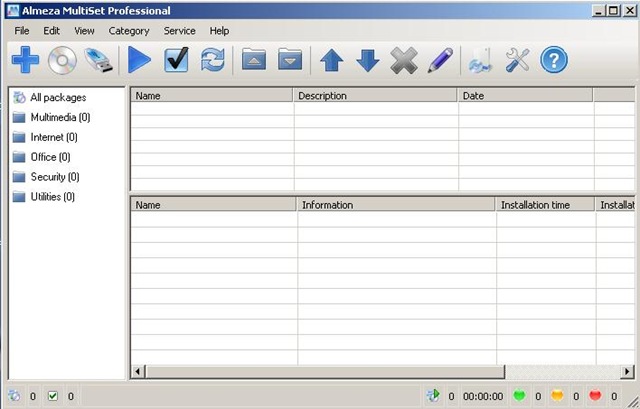The width and height of the screenshot is (640, 409).
Task: Open the Edit menu
Action: click(x=51, y=31)
